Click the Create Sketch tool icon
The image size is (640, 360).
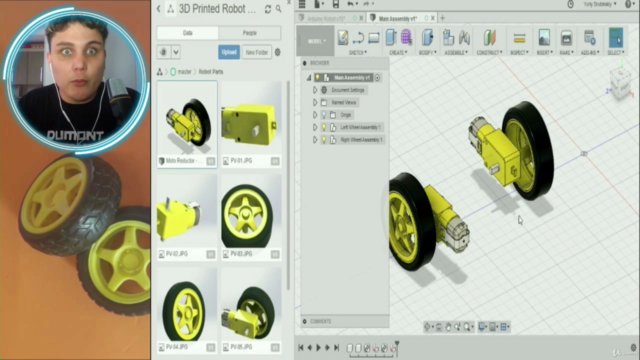(x=343, y=38)
